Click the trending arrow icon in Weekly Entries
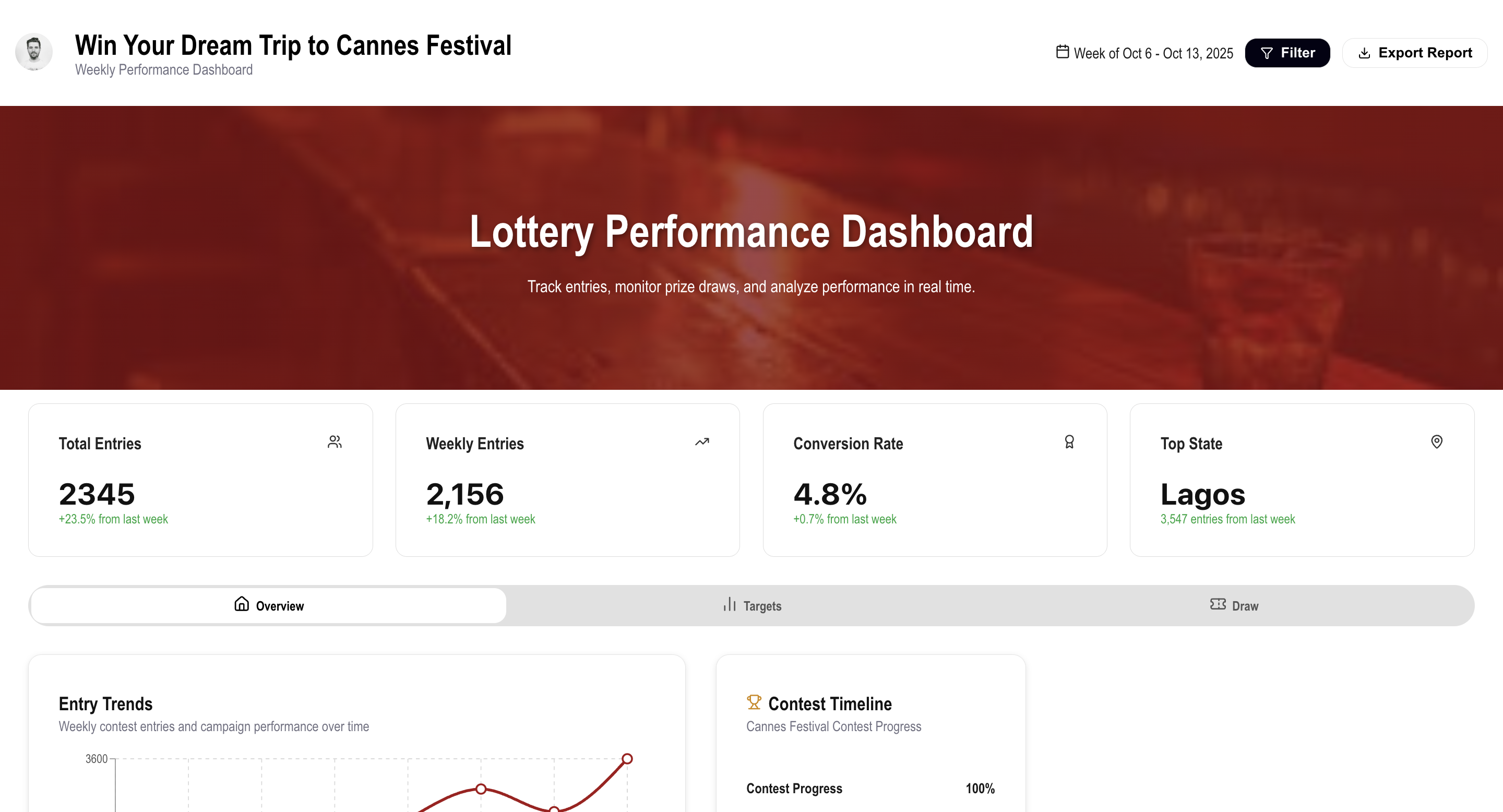Screen dimensions: 1503x812 [x=702, y=442]
